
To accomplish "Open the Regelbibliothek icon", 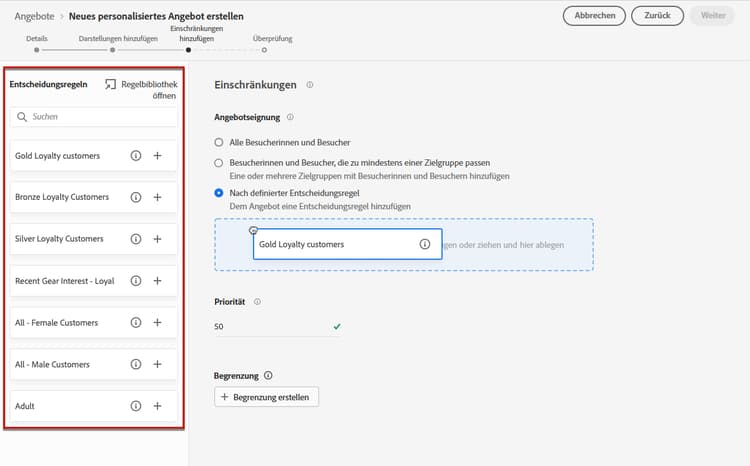I will pos(111,84).
